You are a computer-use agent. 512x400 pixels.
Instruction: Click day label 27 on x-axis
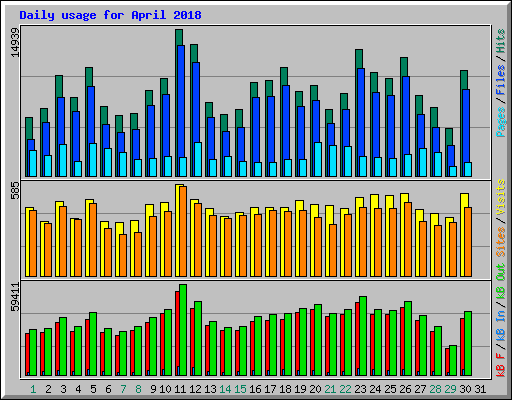coord(420,389)
